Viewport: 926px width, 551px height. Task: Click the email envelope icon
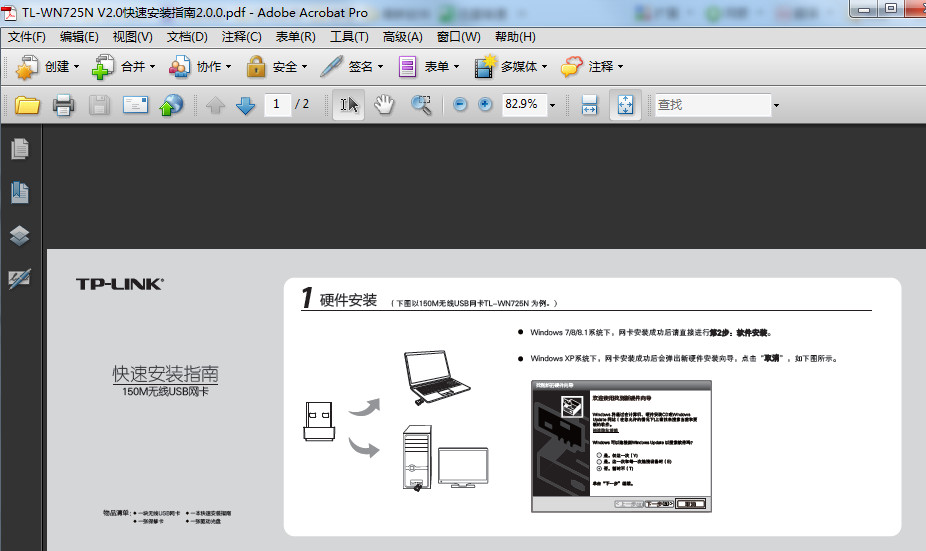135,105
